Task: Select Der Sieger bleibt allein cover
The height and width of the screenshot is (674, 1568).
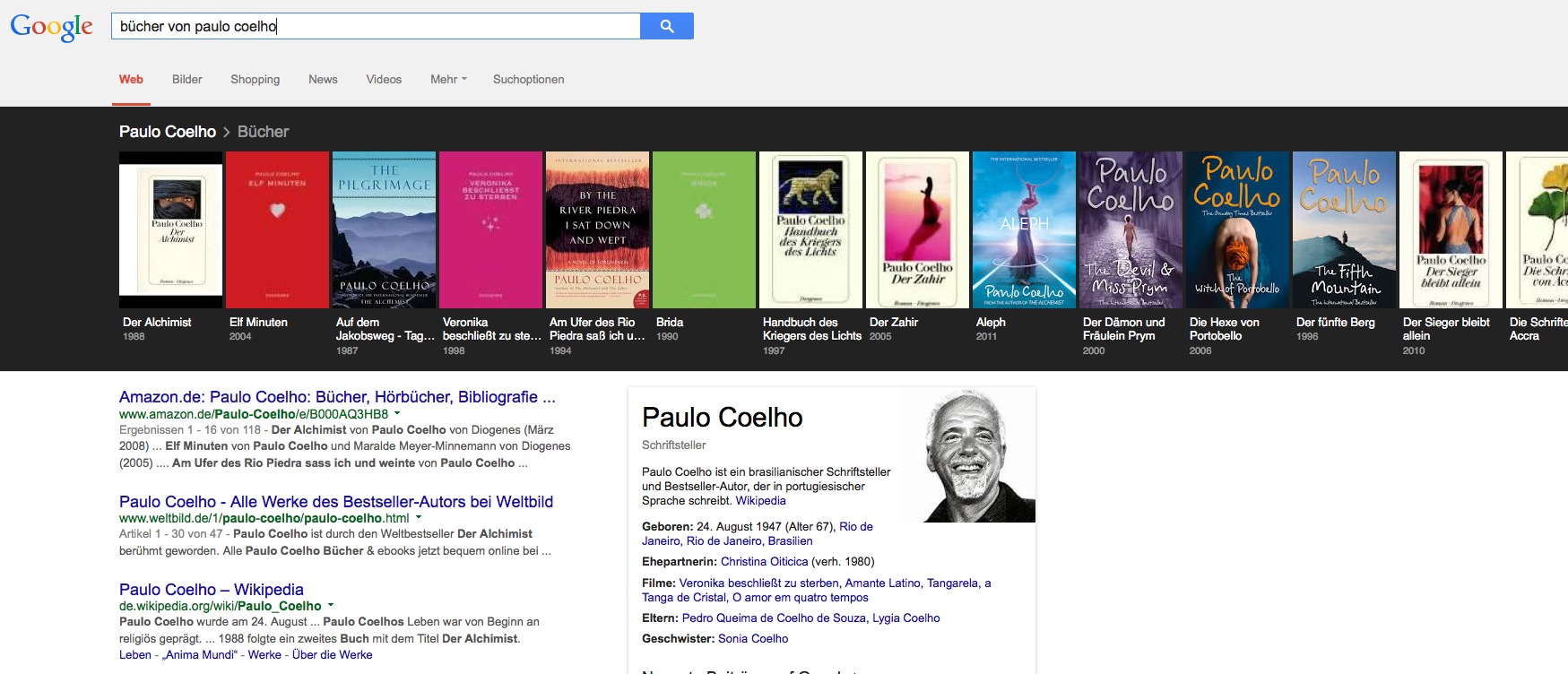Action: 1451,229
